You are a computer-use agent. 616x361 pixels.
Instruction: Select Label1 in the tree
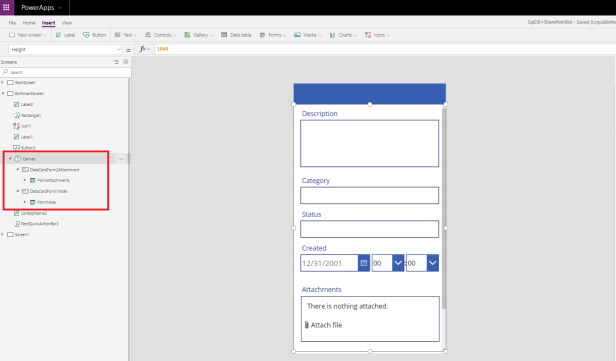click(27, 137)
